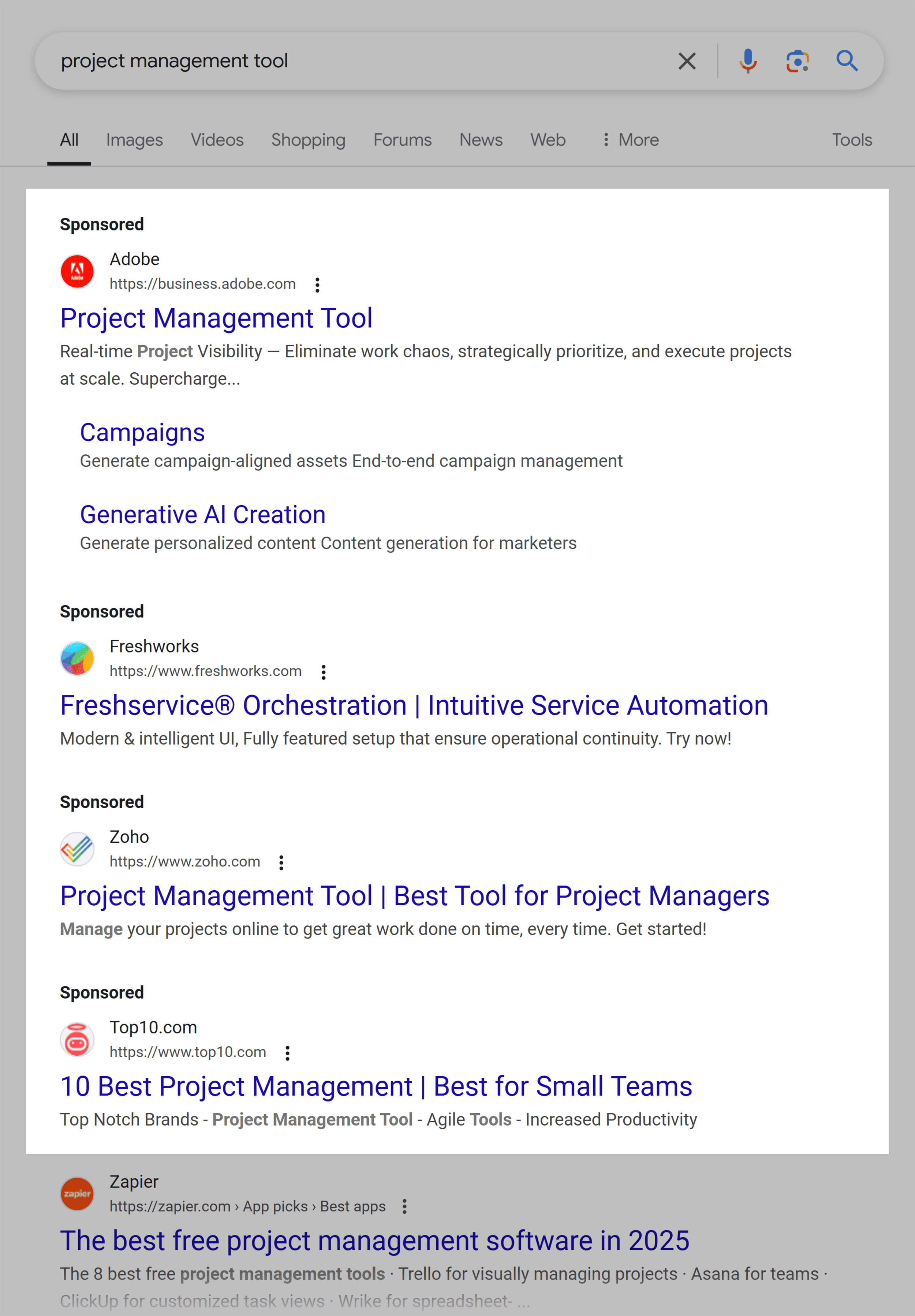The width and height of the screenshot is (915, 1316).
Task: Open Google Lens image search
Action: (798, 60)
